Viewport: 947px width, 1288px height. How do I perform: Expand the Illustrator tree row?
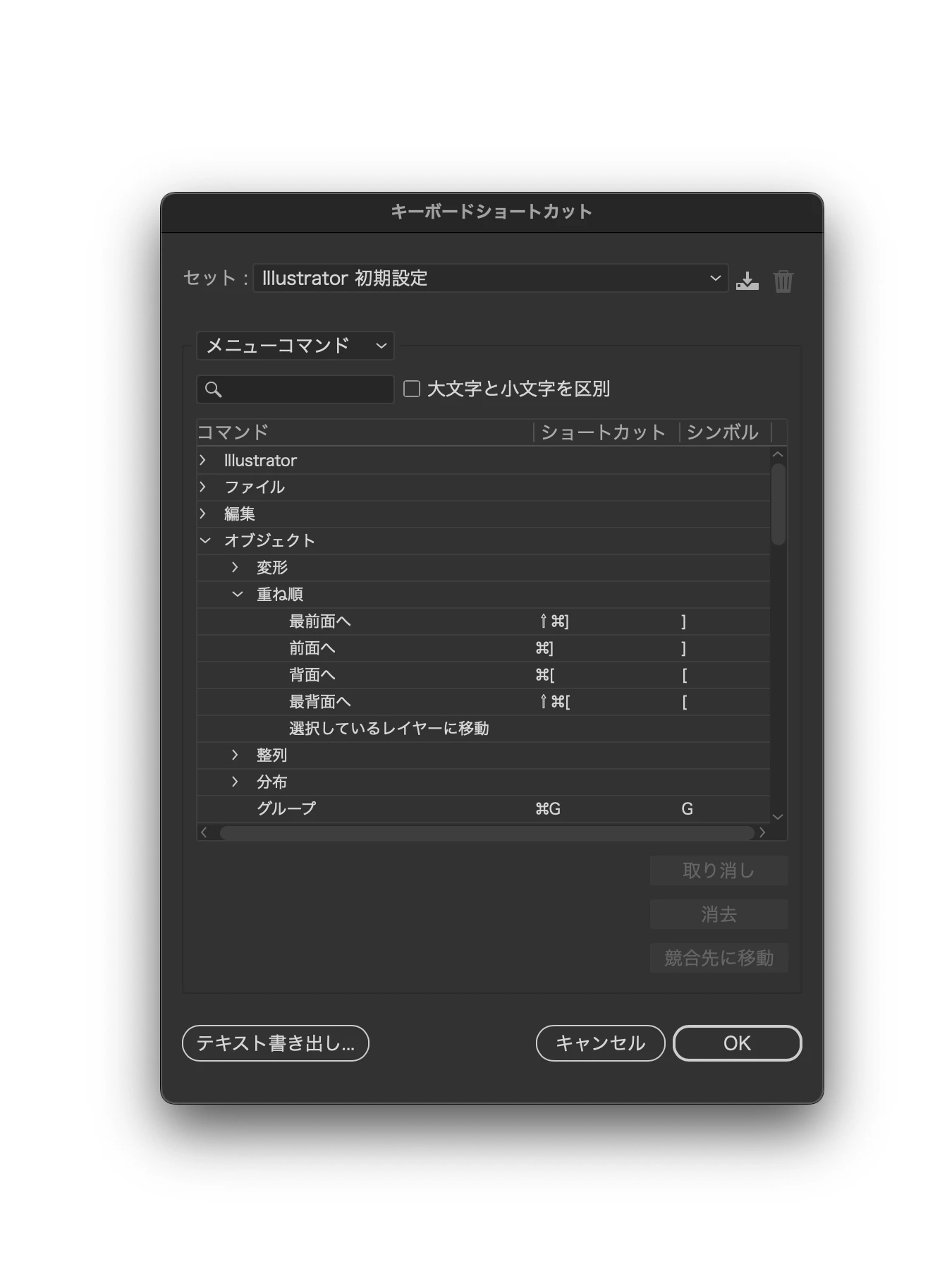click(x=203, y=460)
